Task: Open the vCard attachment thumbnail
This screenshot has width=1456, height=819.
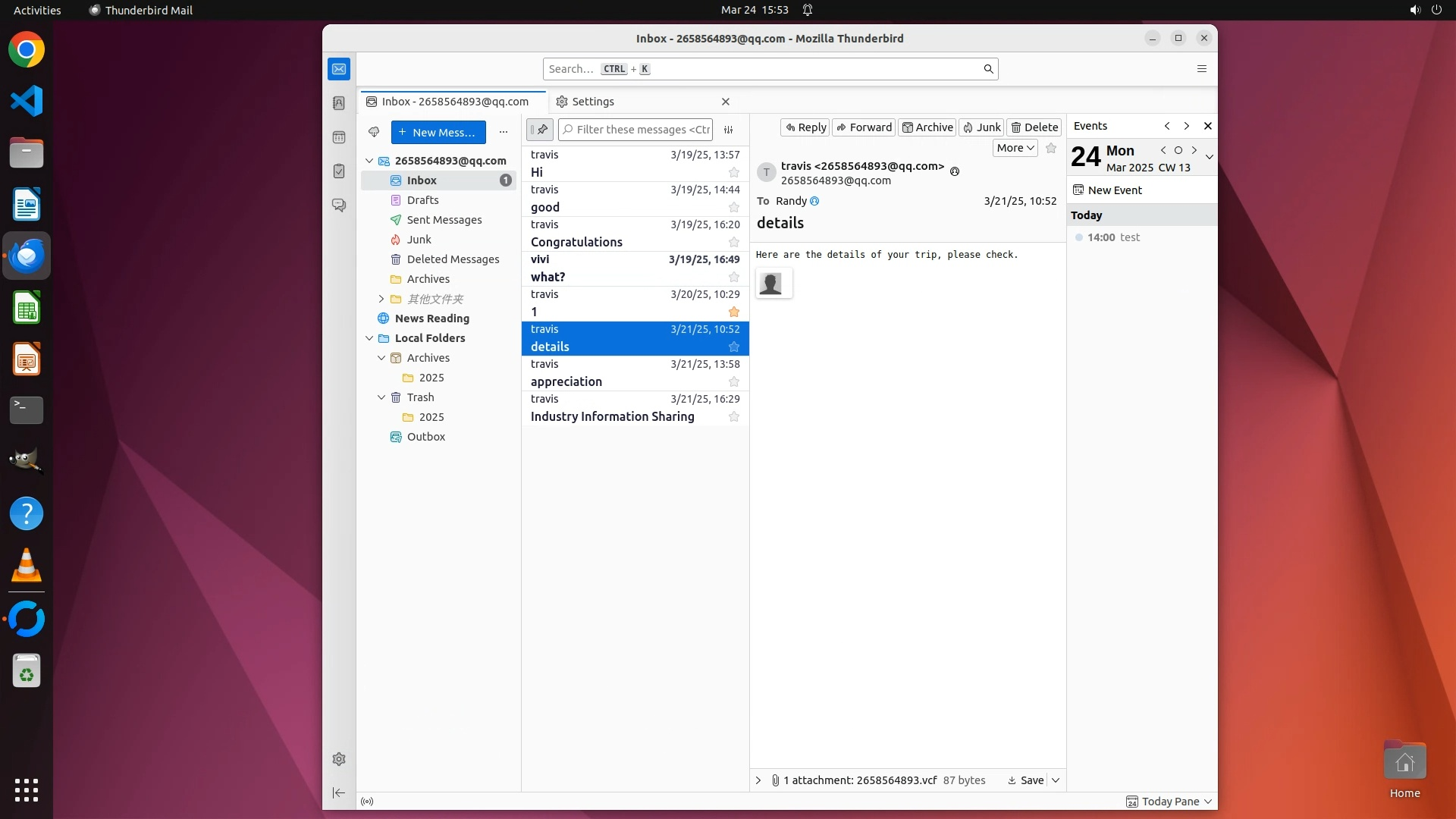Action: click(x=773, y=283)
